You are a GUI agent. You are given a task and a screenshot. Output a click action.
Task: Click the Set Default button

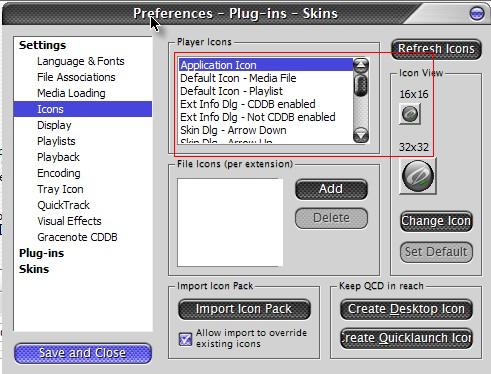pyautogui.click(x=436, y=252)
